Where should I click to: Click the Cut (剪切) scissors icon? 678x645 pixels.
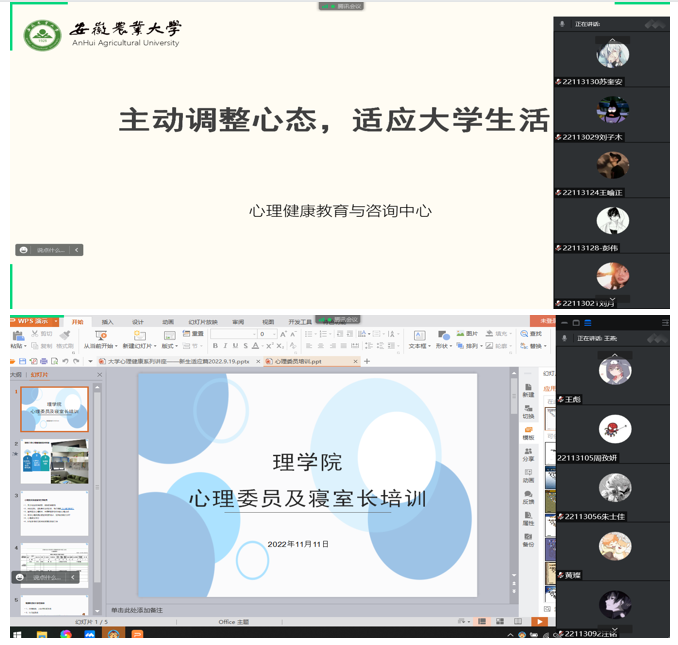click(x=35, y=334)
